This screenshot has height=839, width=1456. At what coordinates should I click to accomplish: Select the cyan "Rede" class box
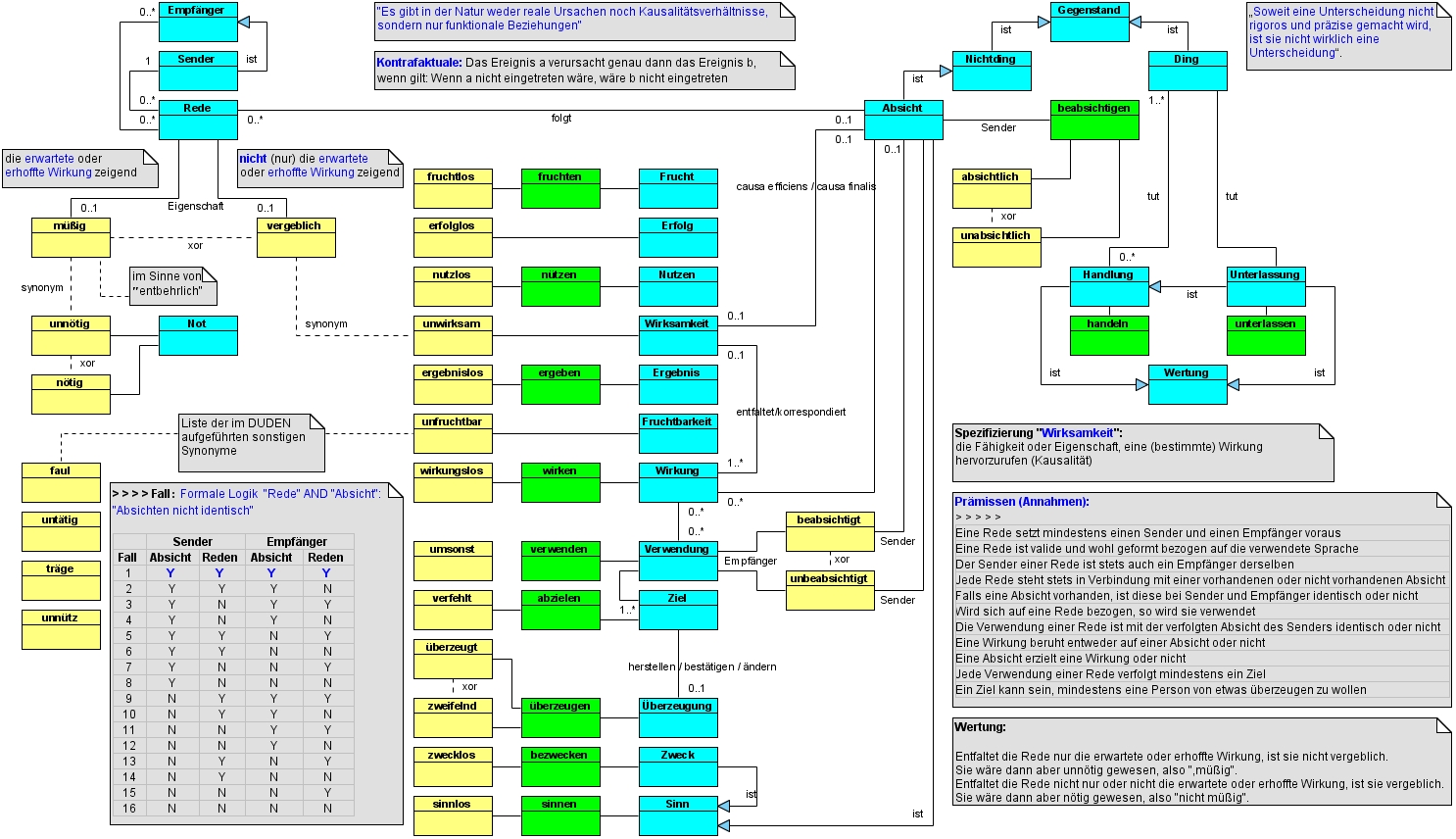(x=198, y=120)
